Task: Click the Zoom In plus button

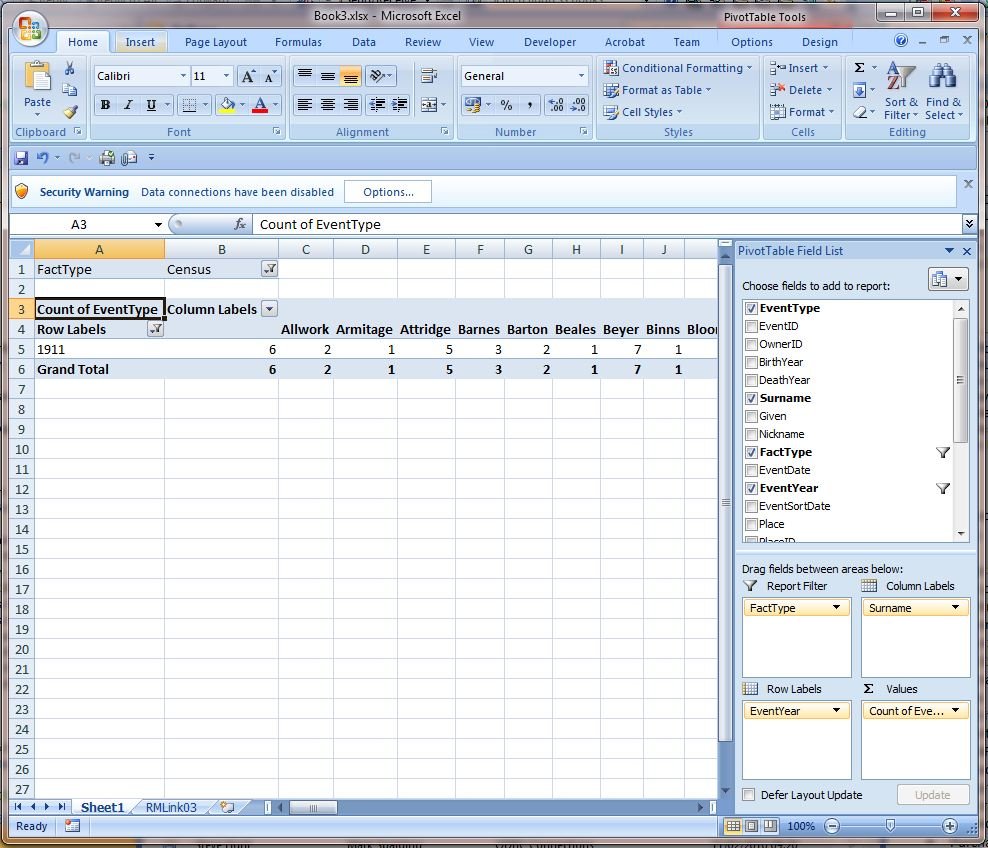Action: click(950, 826)
